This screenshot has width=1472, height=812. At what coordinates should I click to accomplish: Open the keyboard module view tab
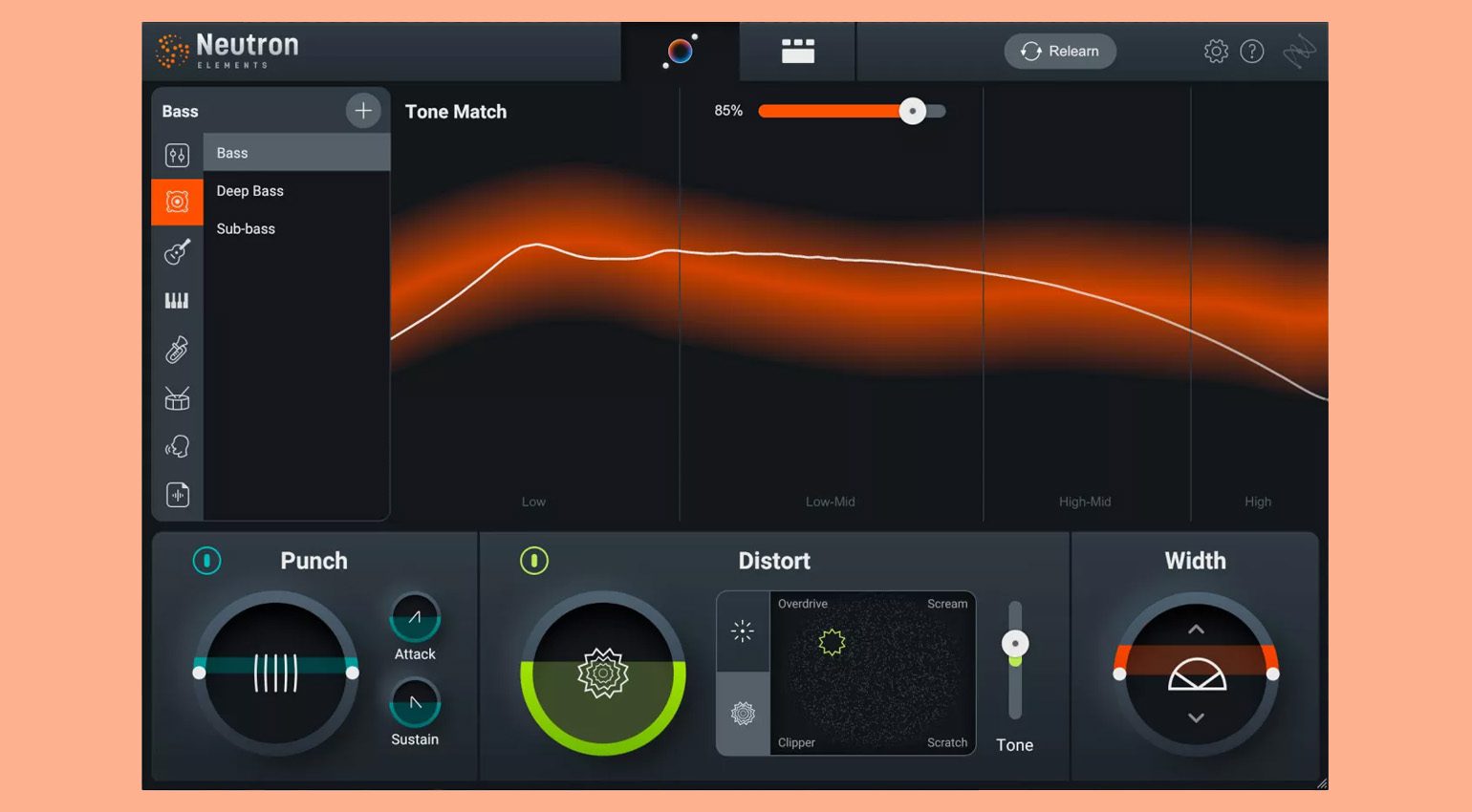coord(797,52)
